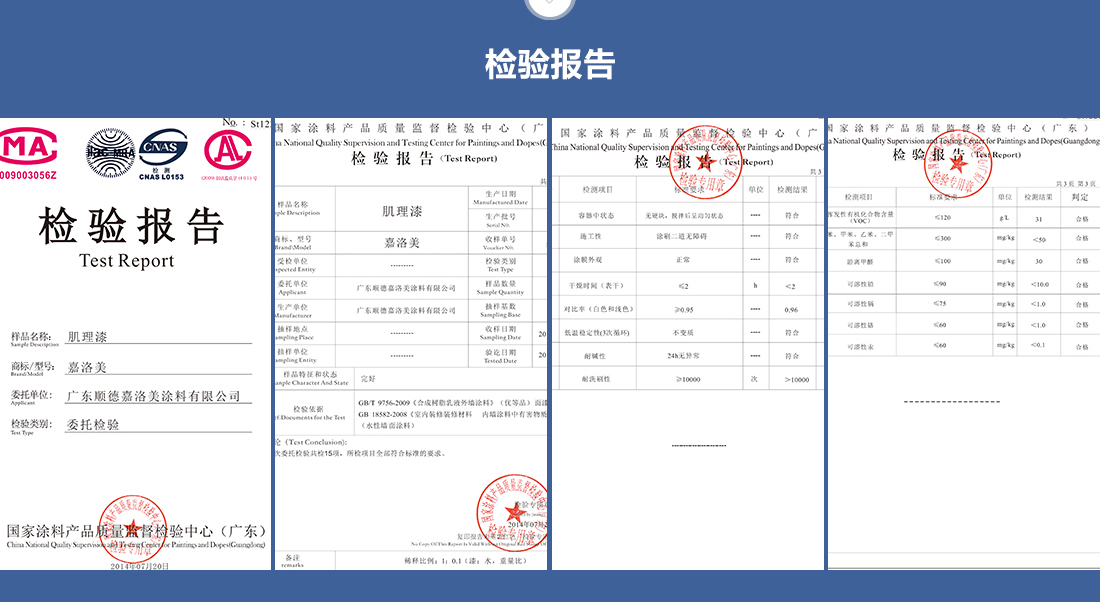Viewport: 1100px width, 602px height.
Task: Click the 耐洗刷性 row label
Action: (x=596, y=379)
